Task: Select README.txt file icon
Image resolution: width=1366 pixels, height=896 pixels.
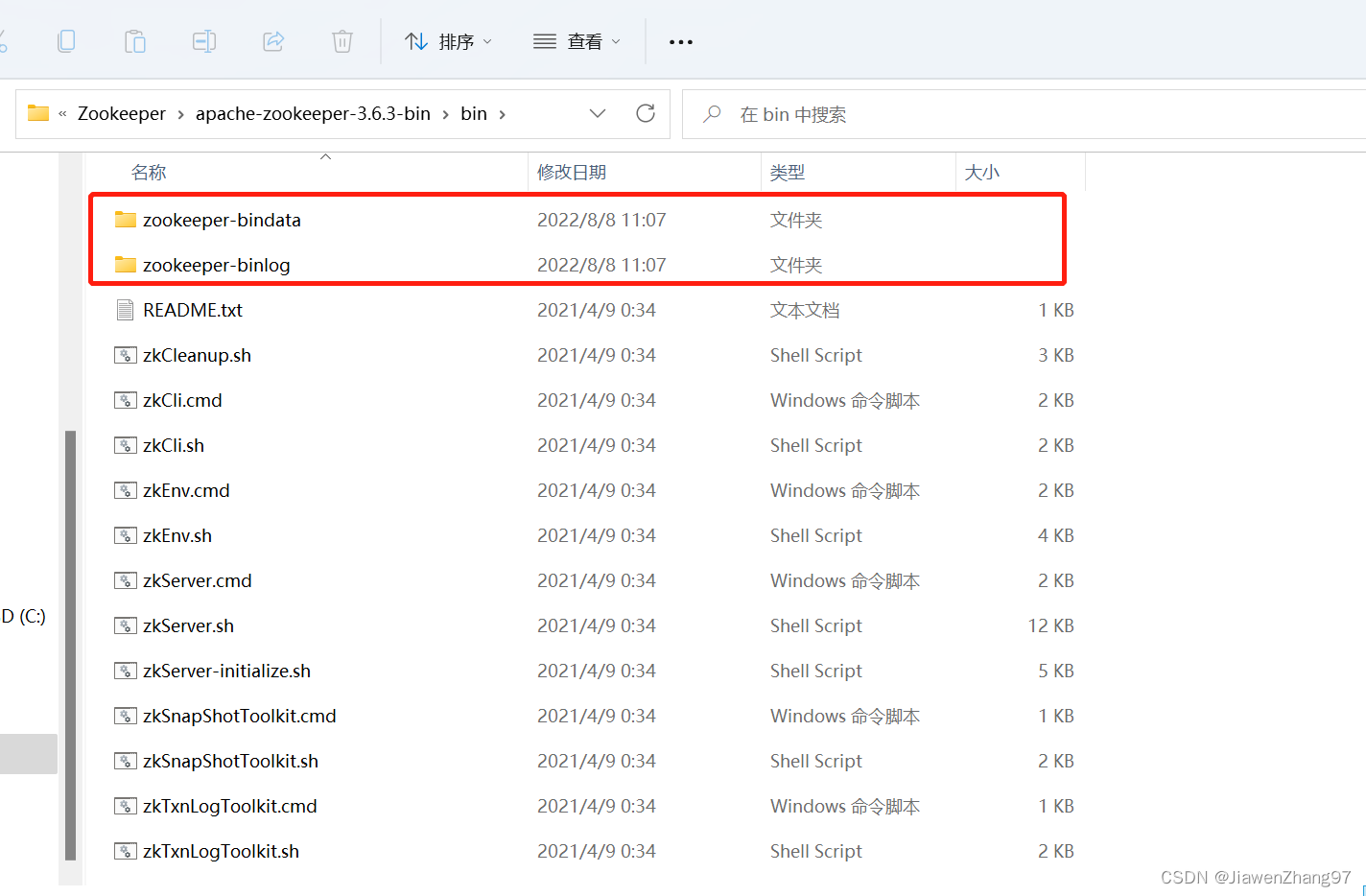Action: click(x=126, y=310)
